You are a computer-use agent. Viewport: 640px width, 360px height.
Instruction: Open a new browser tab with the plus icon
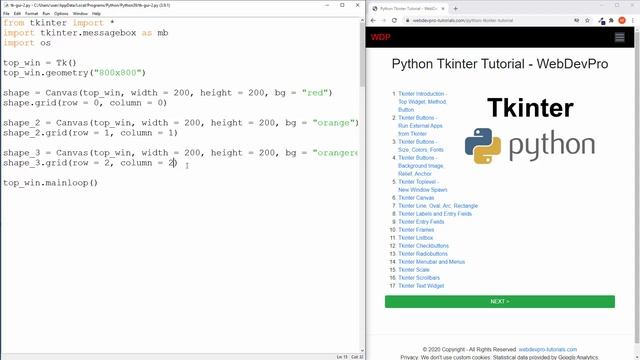click(456, 9)
